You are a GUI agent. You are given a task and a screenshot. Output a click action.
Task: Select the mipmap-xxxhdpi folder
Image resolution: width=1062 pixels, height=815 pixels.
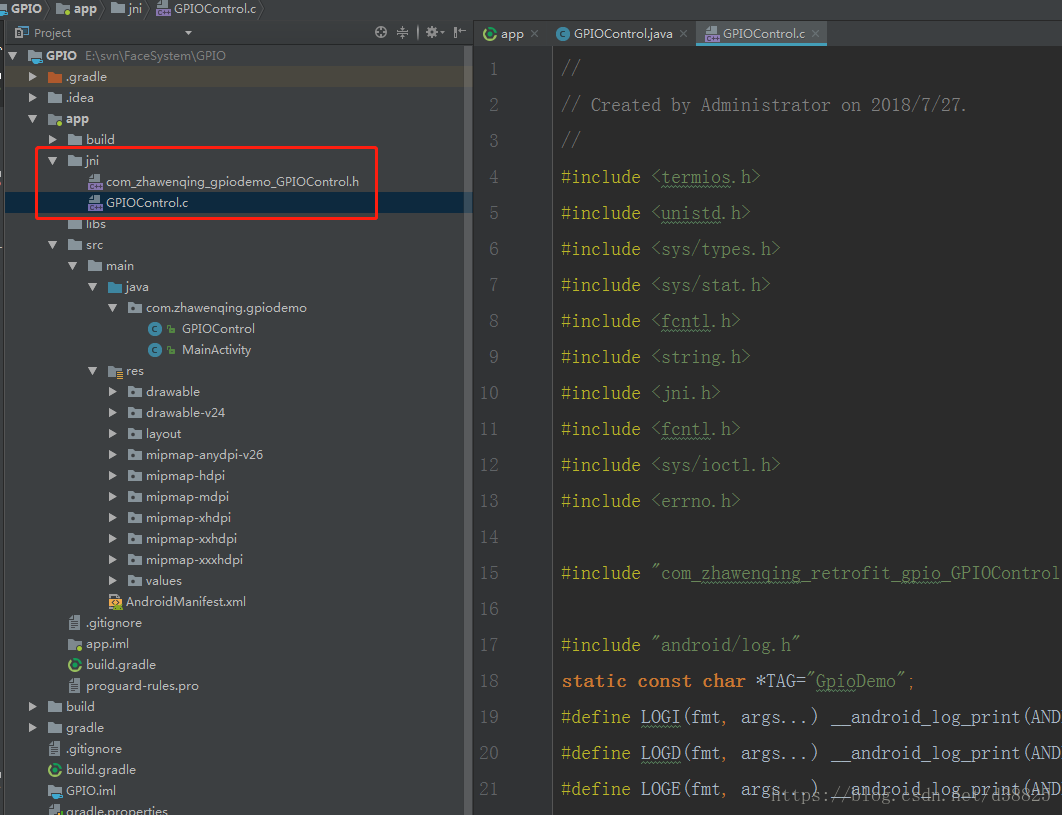(194, 560)
